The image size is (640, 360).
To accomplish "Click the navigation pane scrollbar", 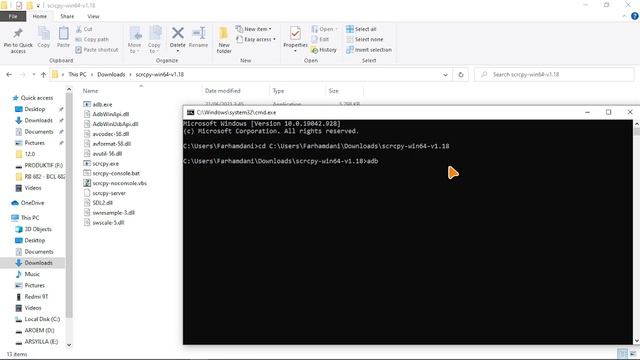I will pyautogui.click(x=69, y=204).
